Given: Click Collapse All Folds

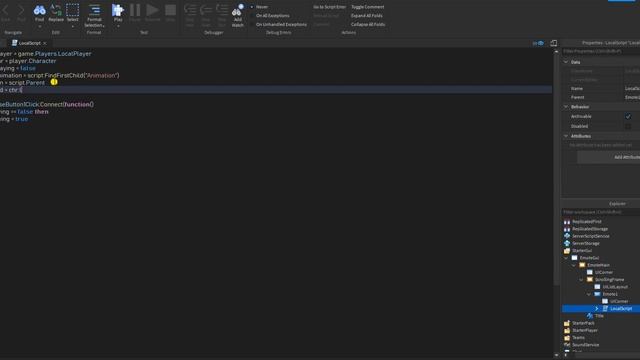Looking at the screenshot, I should click(368, 24).
